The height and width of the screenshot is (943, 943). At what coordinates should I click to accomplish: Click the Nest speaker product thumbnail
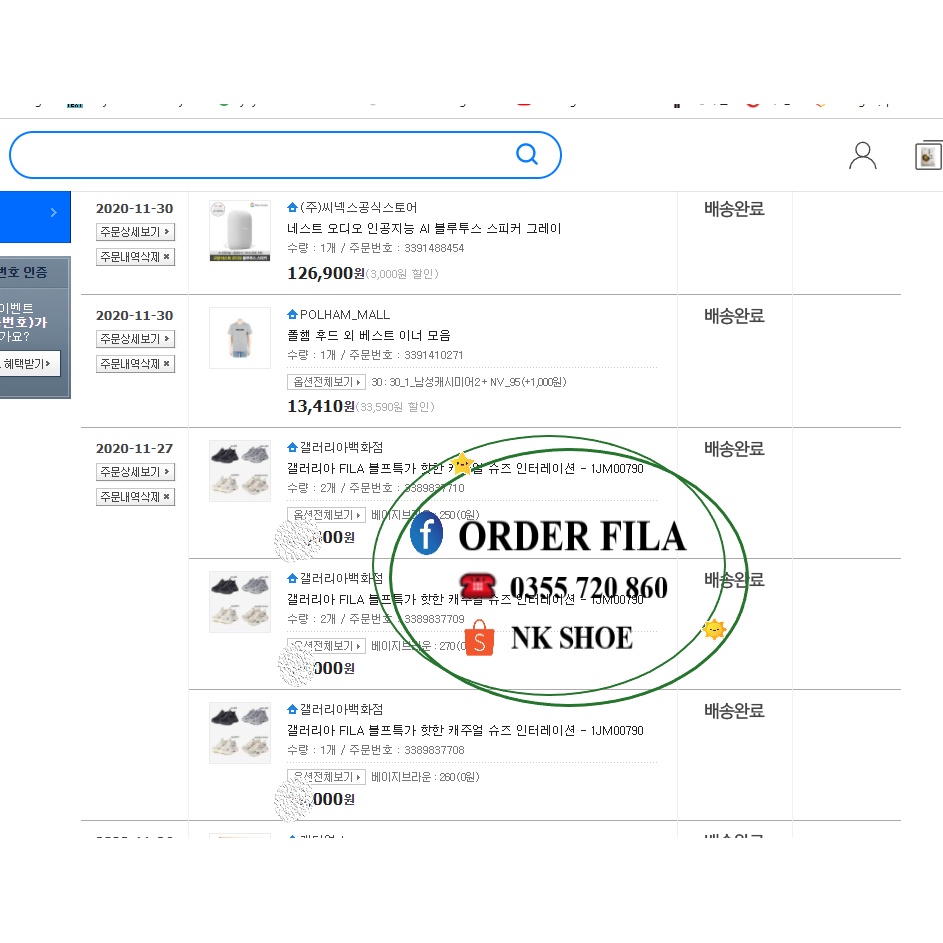pyautogui.click(x=240, y=230)
